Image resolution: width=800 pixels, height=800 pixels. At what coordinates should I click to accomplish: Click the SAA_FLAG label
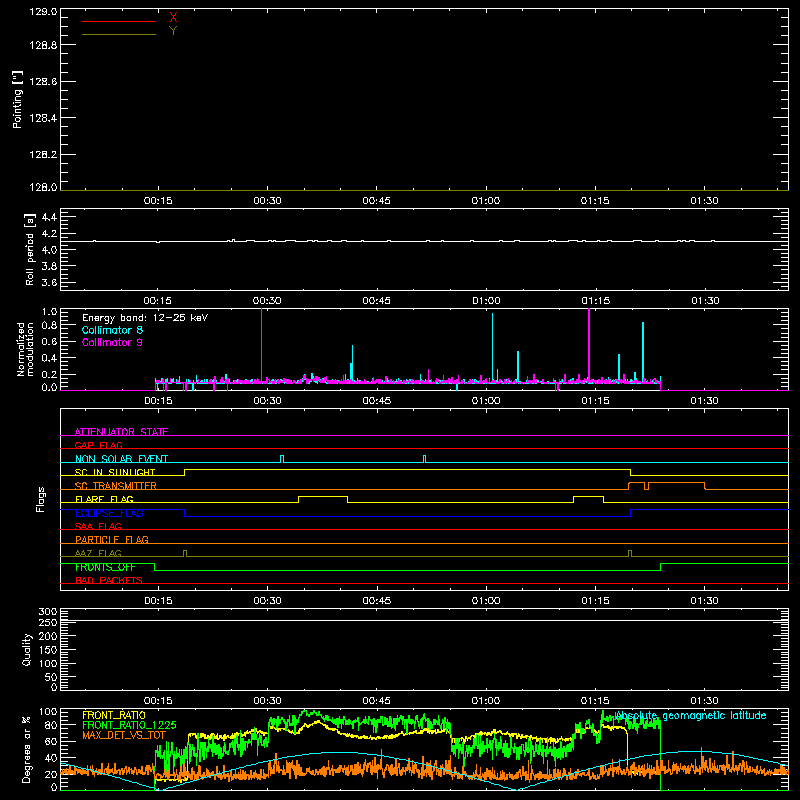[x=98, y=526]
